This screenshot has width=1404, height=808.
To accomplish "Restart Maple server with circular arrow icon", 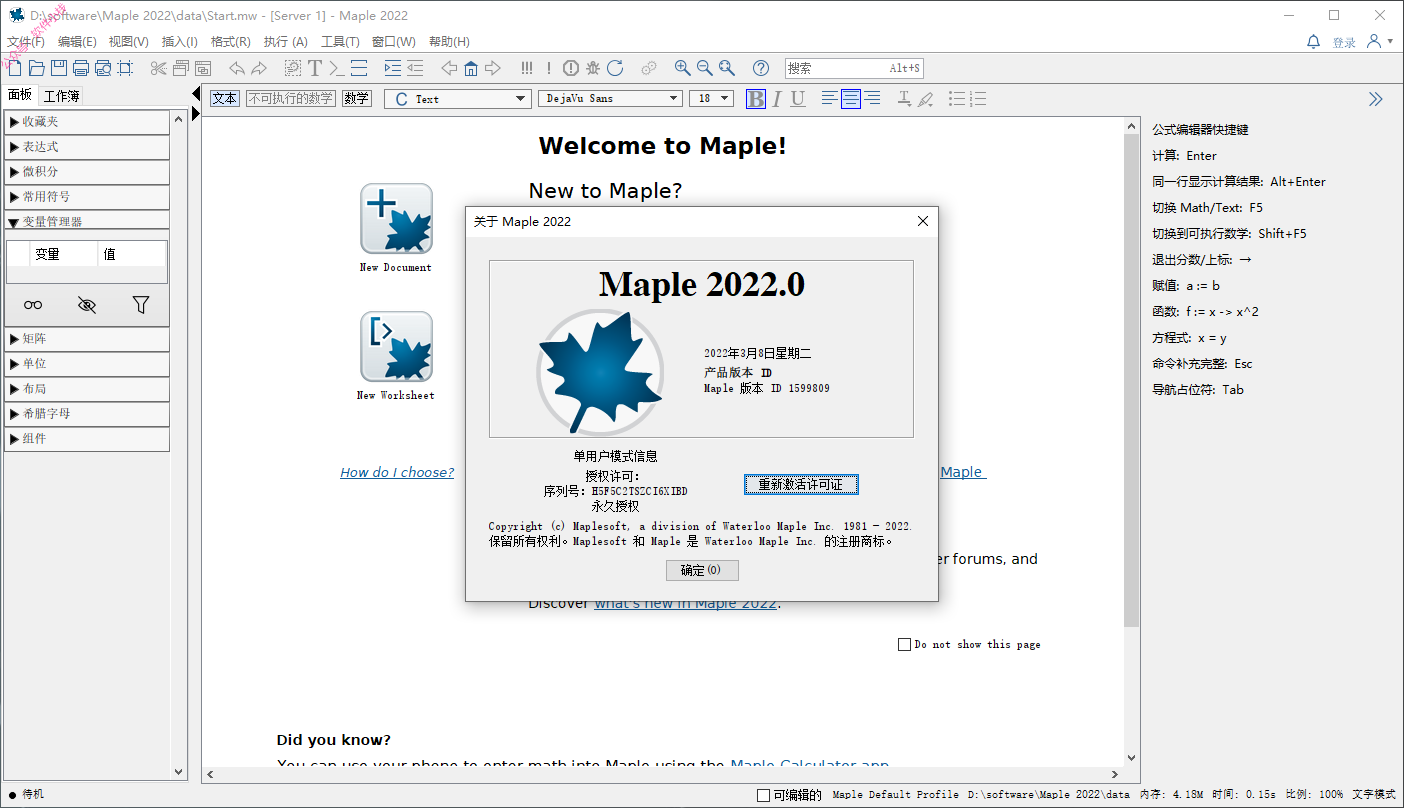I will [x=615, y=68].
